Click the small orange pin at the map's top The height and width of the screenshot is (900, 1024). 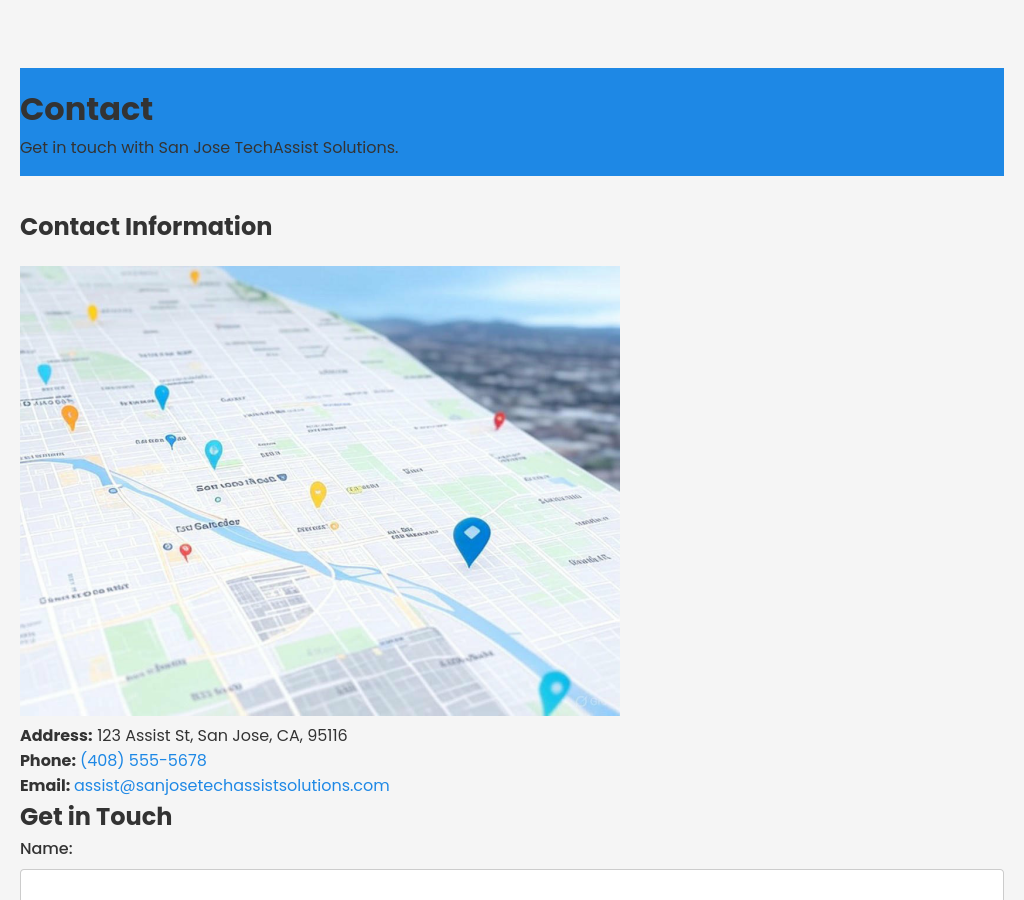point(194,276)
